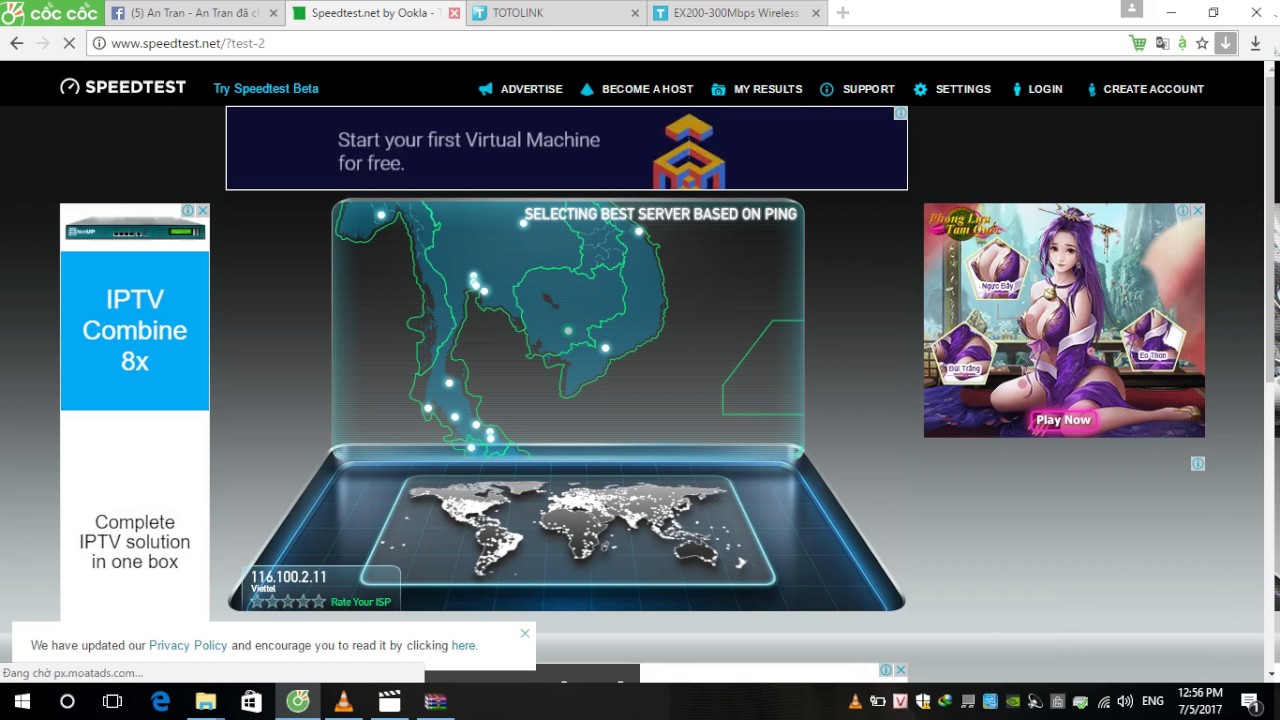Close the TOTOLINK tab
This screenshot has height=720, width=1280.
pos(634,13)
